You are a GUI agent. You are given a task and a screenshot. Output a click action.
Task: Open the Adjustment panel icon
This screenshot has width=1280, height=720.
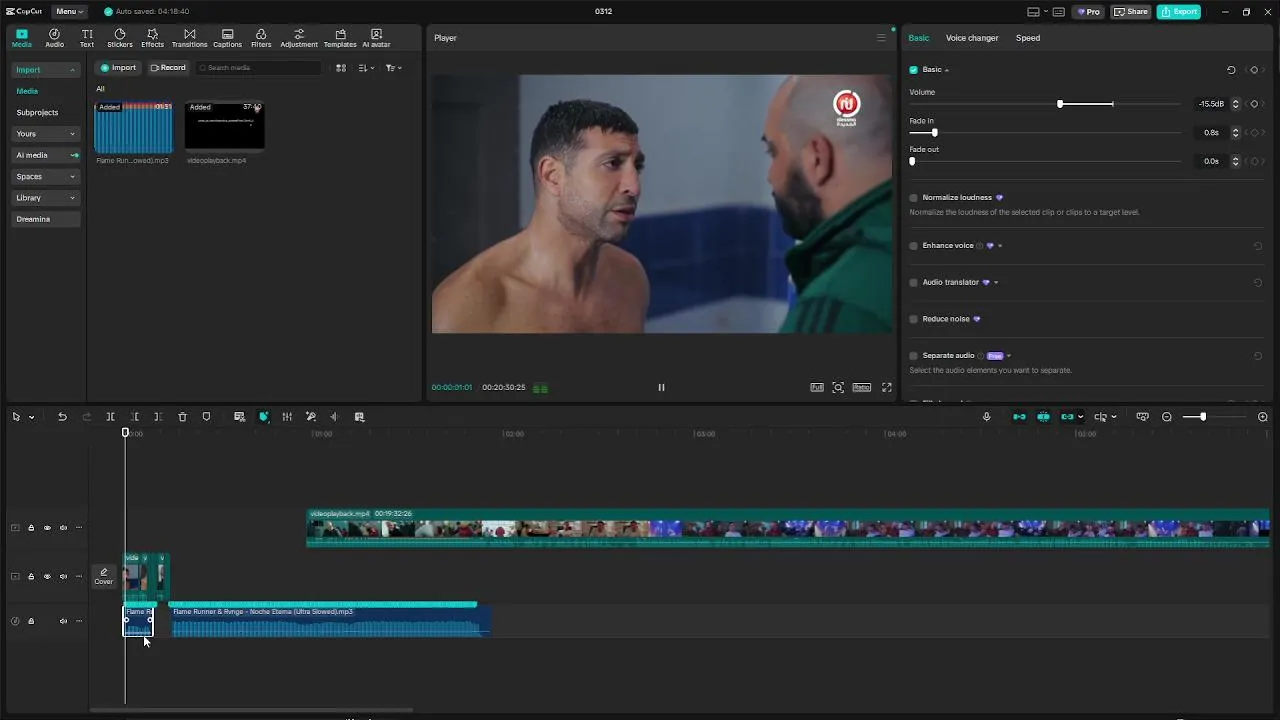pyautogui.click(x=299, y=38)
